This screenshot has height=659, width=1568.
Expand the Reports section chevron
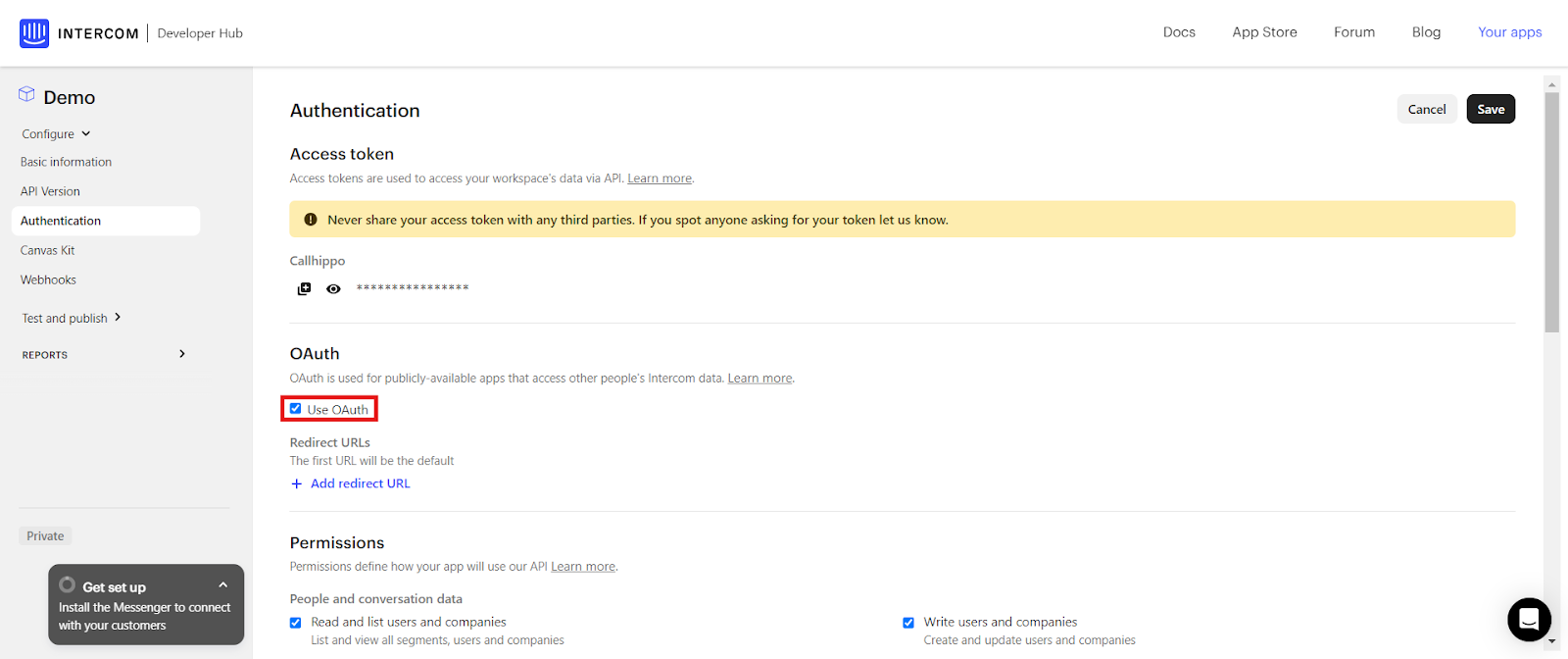(182, 354)
